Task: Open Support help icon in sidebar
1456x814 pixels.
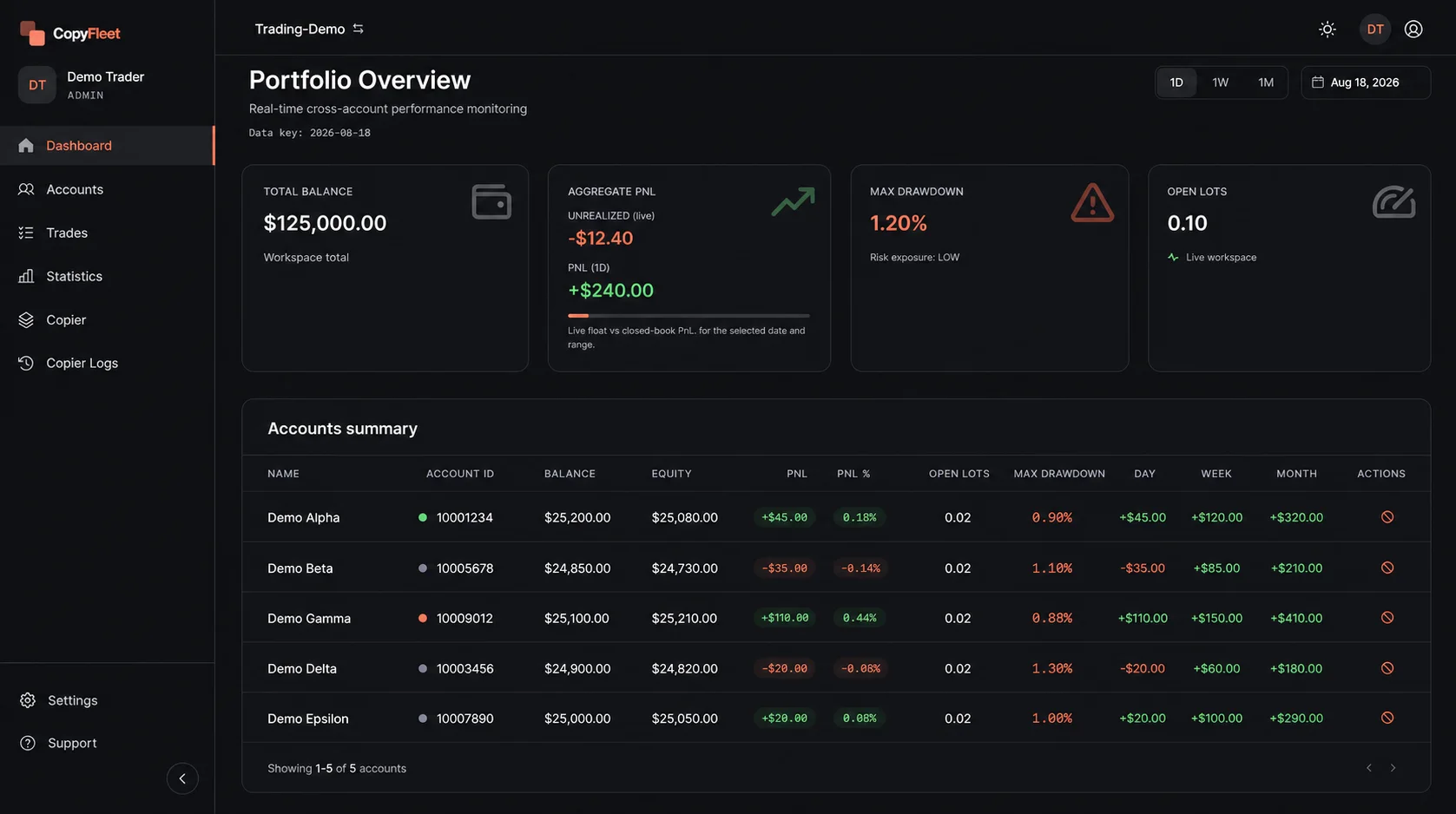Action: click(28, 743)
